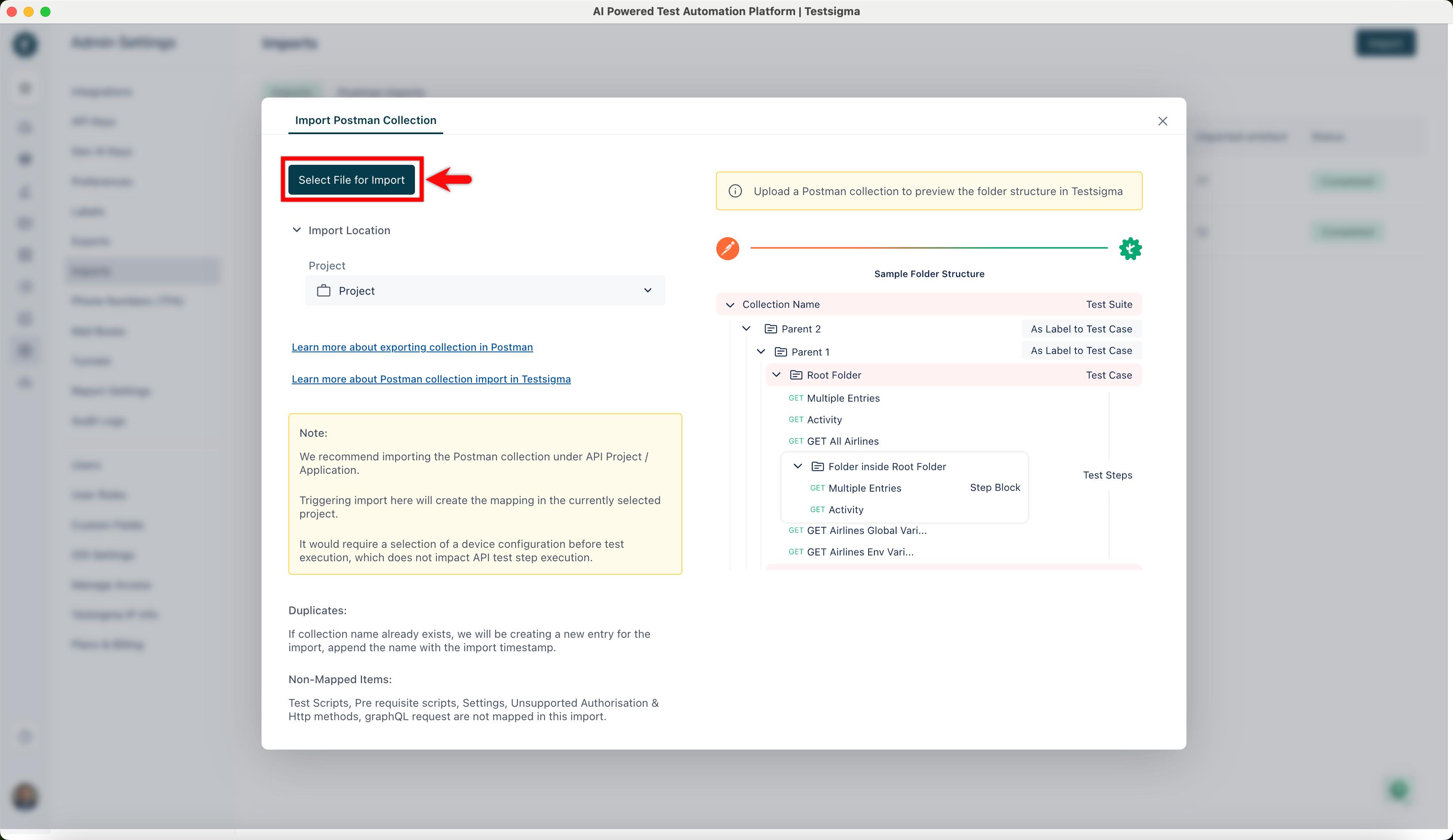Select Activity request inside Step Block

[837, 510]
